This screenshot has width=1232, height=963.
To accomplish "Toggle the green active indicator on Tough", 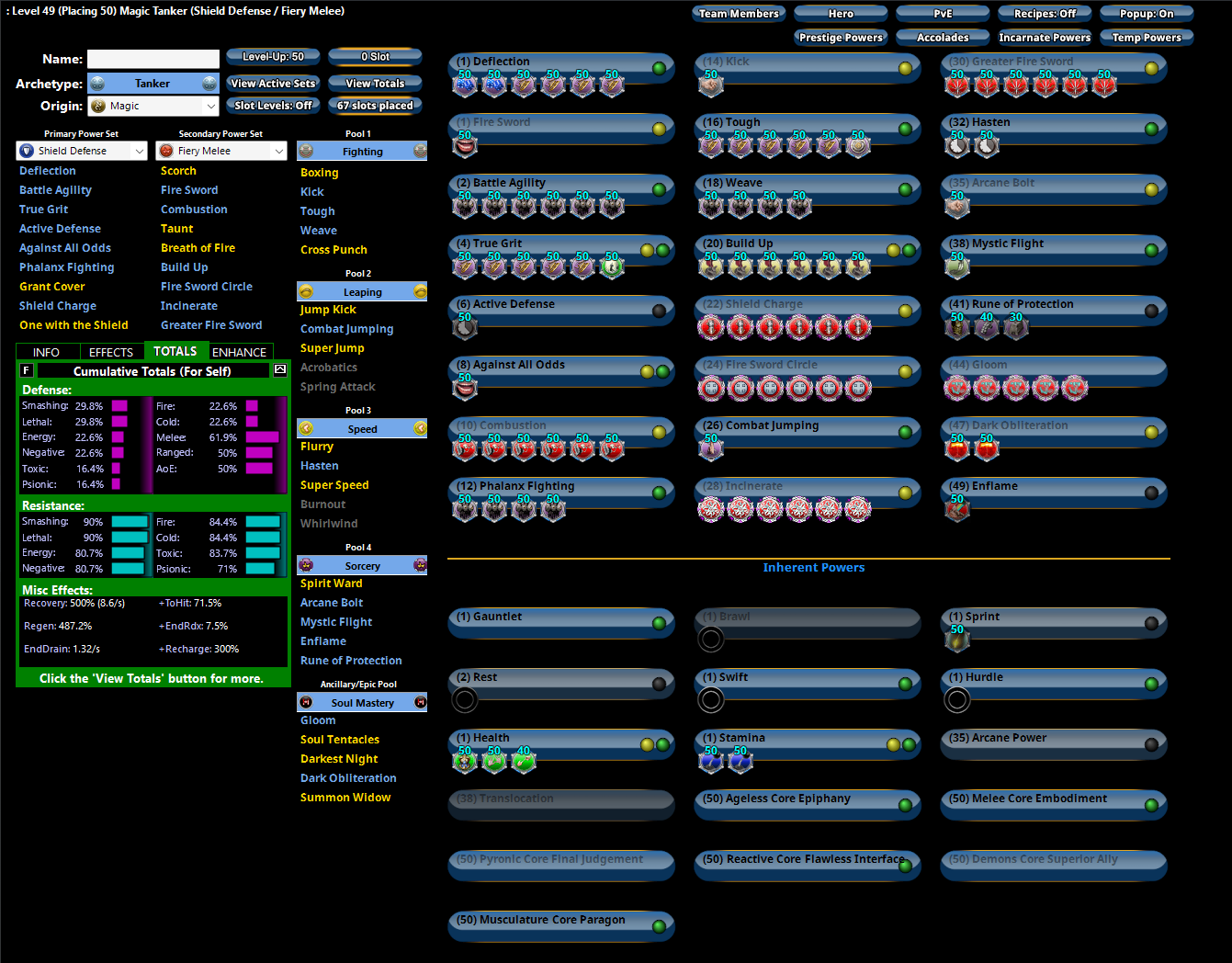I will tap(905, 129).
